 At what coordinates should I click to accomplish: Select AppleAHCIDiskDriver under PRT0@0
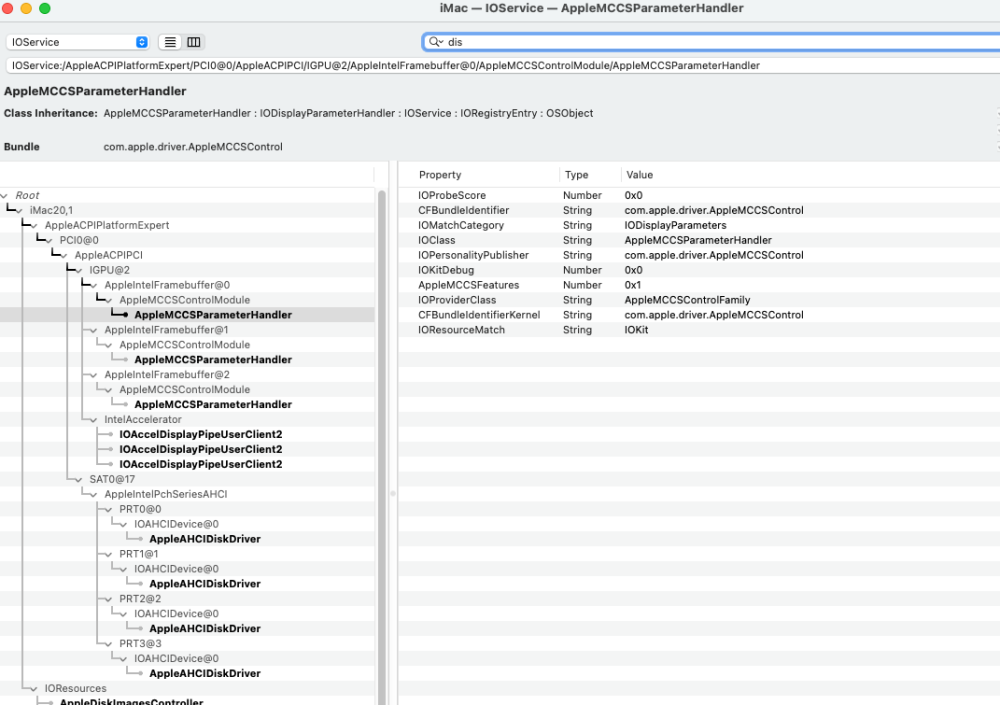205,539
